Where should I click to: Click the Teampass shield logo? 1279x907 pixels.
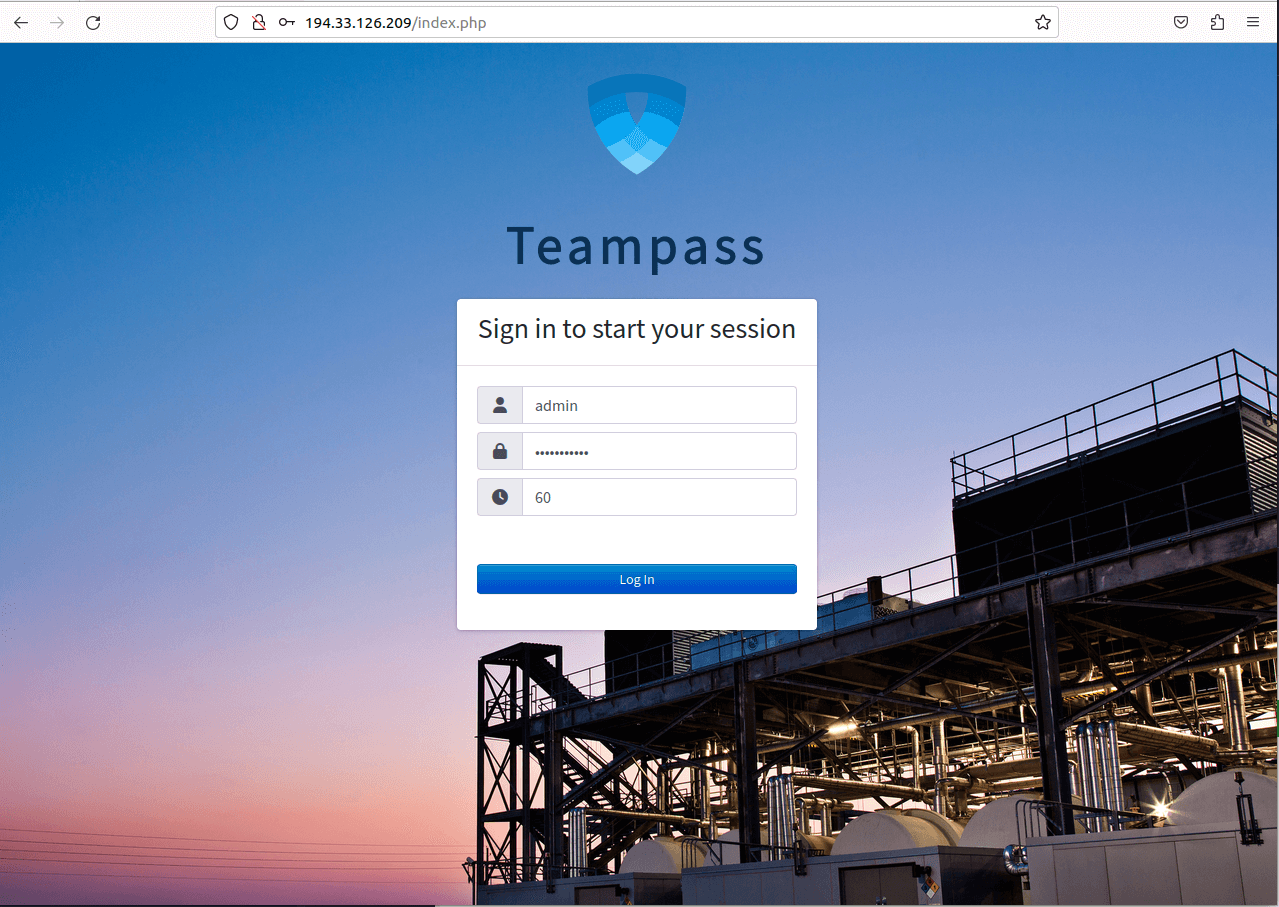tap(637, 124)
